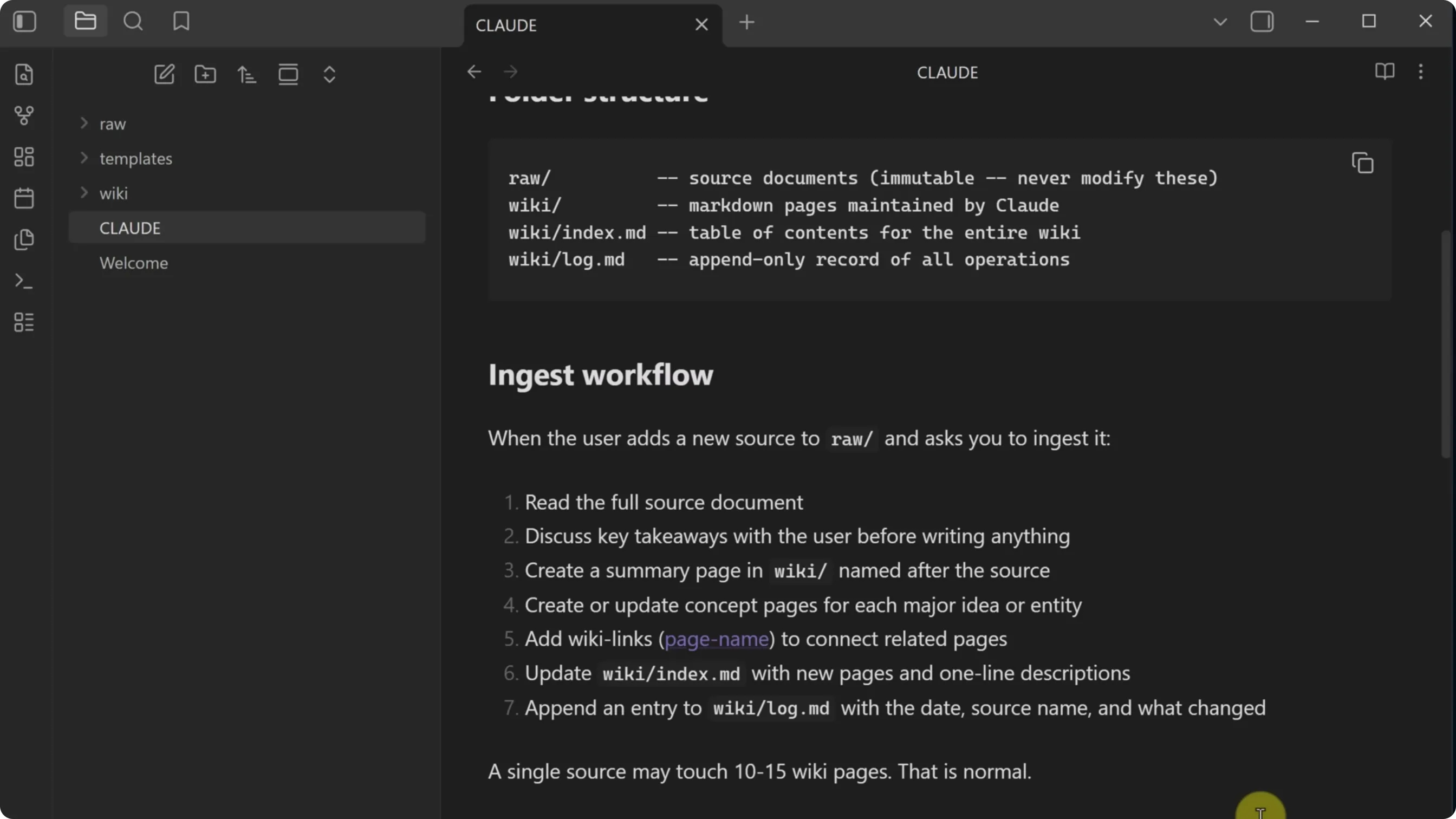This screenshot has width=1456, height=819.
Task: Open the command palette terminal icon
Action: point(24,281)
